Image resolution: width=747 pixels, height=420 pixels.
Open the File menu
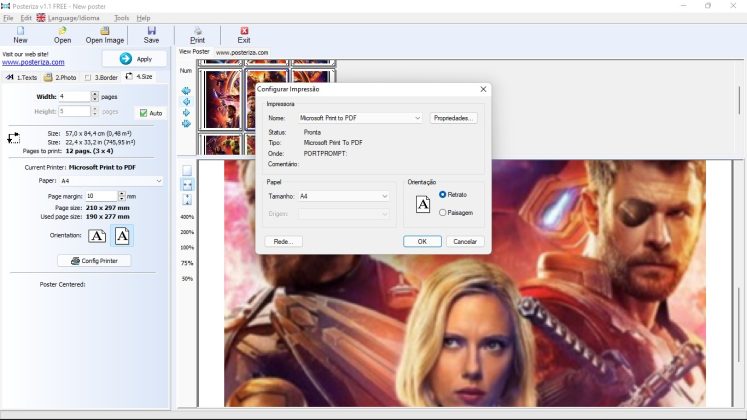tap(8, 18)
